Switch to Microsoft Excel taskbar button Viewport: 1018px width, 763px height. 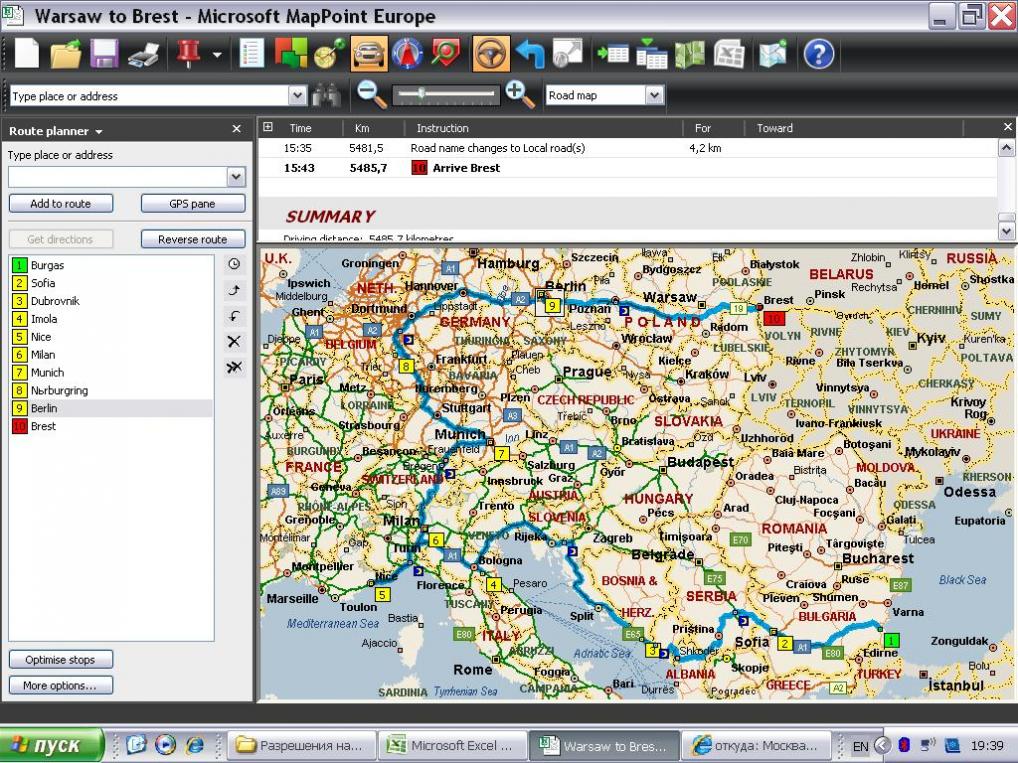[x=453, y=745]
